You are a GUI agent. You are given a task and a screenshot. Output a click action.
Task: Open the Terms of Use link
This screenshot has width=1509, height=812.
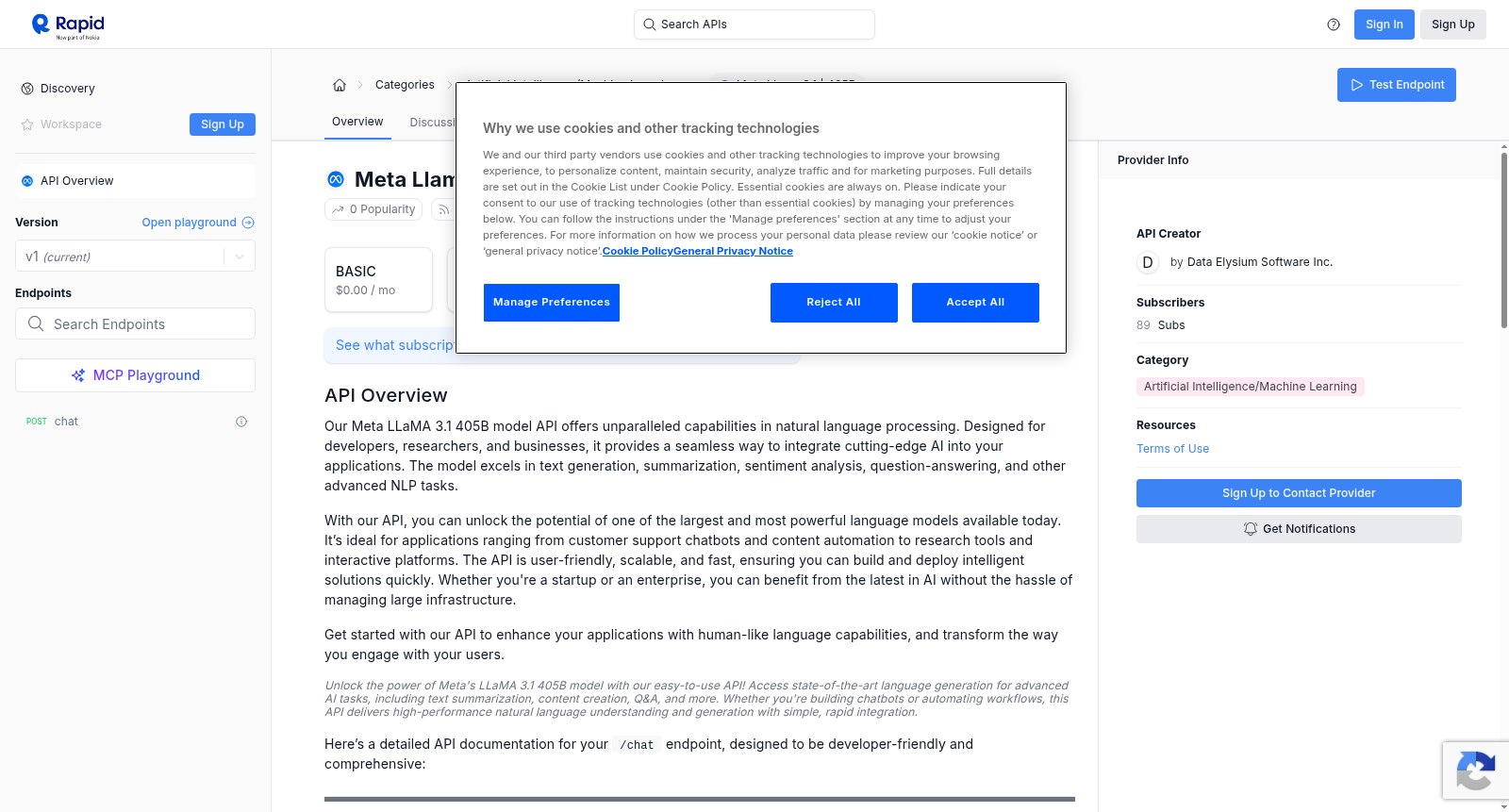coord(1172,449)
